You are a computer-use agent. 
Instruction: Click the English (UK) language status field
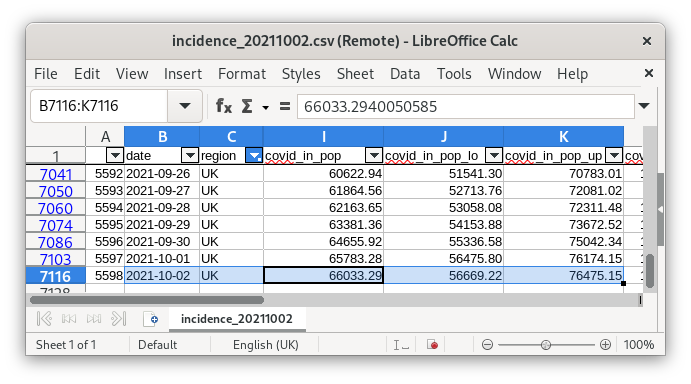(265, 344)
